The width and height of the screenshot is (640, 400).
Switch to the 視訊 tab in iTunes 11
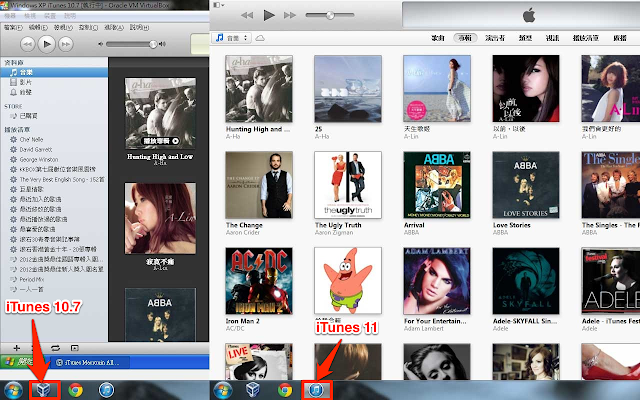pos(552,38)
